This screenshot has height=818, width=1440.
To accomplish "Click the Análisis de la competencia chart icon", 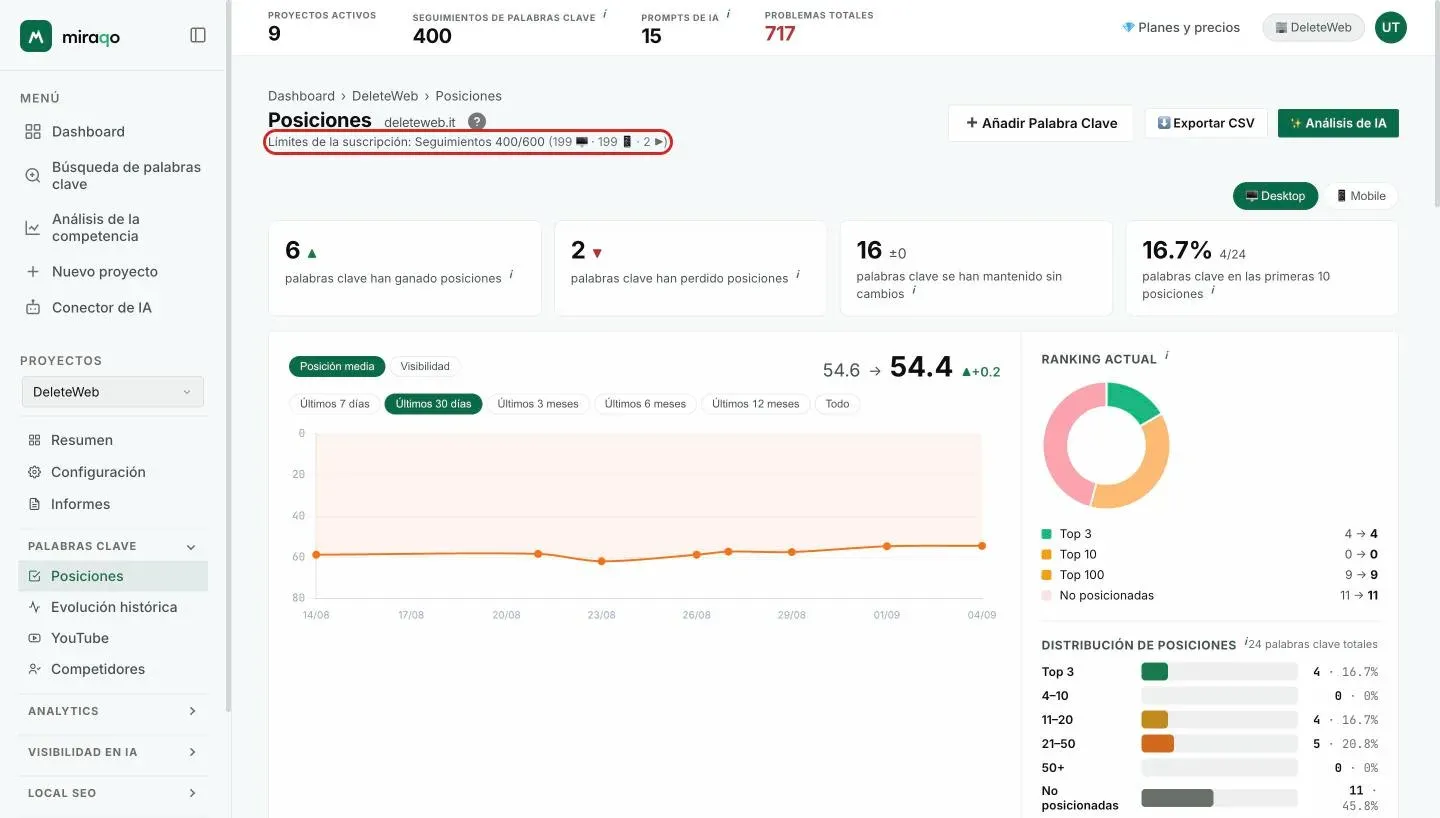I will coord(33,228).
